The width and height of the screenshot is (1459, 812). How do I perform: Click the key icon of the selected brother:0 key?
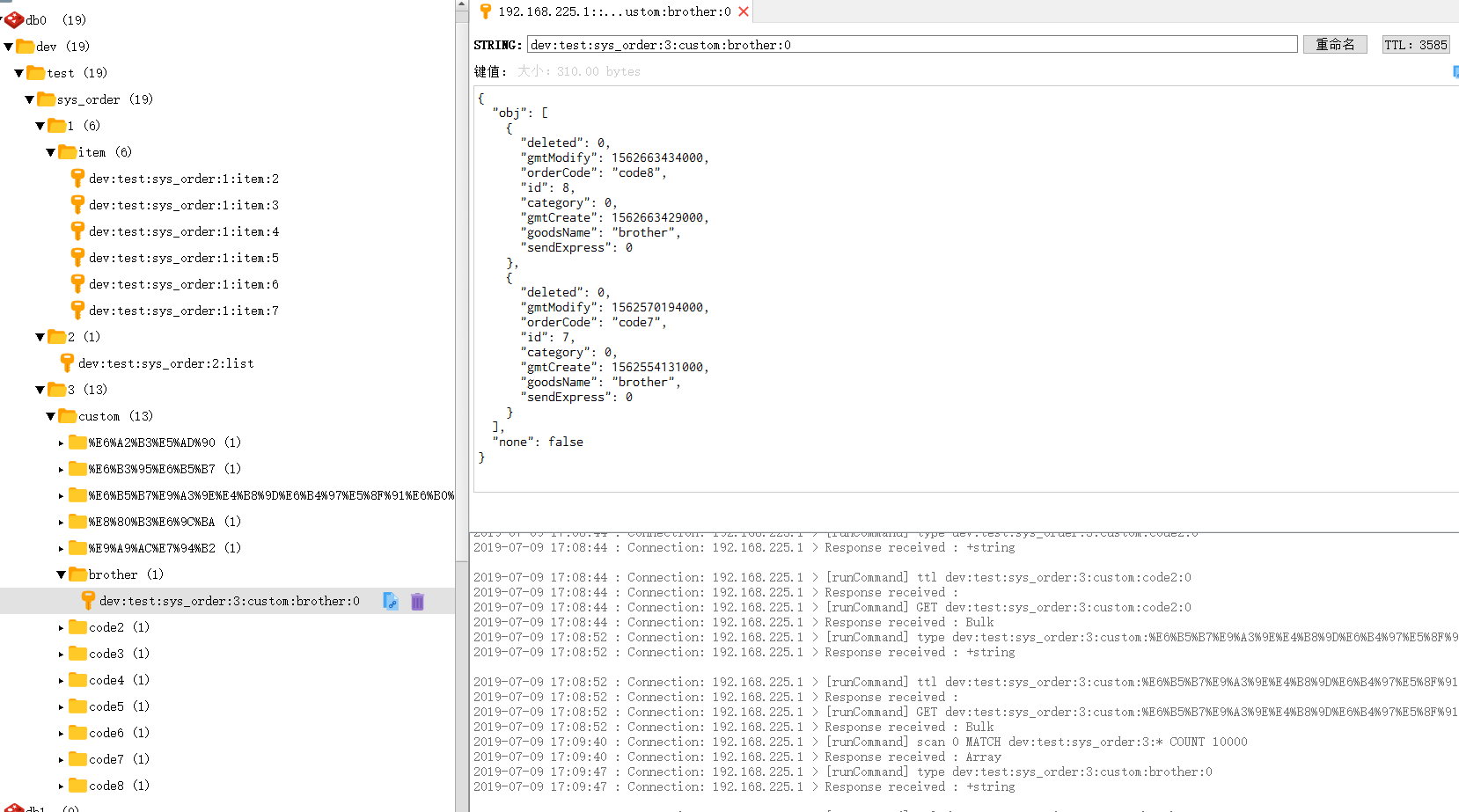point(88,600)
